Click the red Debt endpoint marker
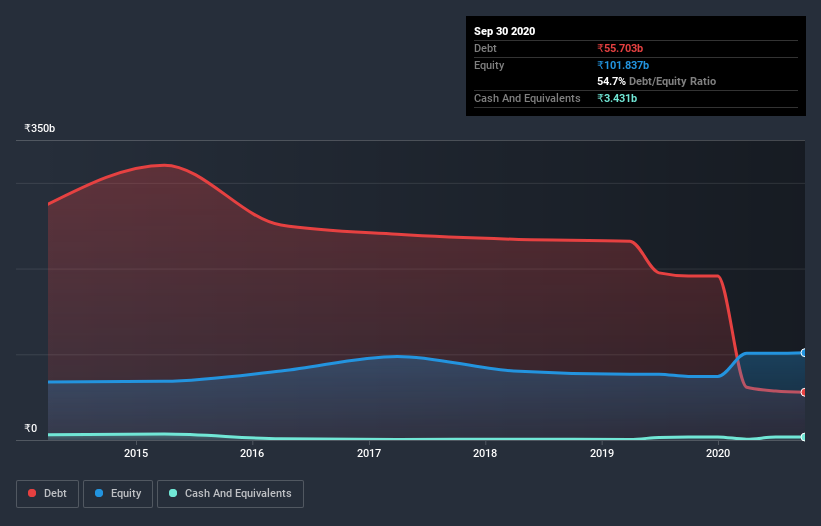The height and width of the screenshot is (526, 821). click(x=804, y=393)
